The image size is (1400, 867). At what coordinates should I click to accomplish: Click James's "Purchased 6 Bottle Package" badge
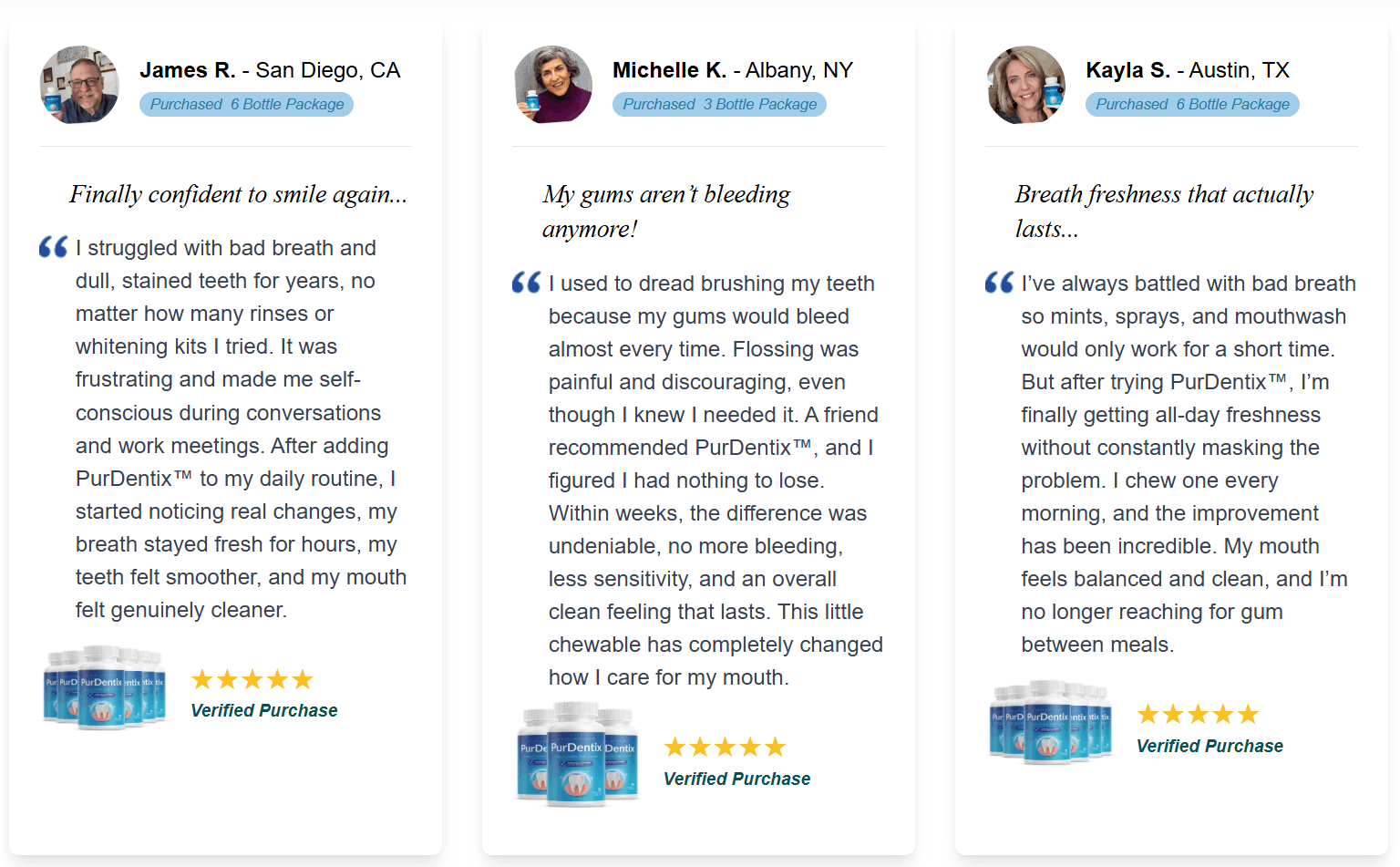[x=246, y=104]
